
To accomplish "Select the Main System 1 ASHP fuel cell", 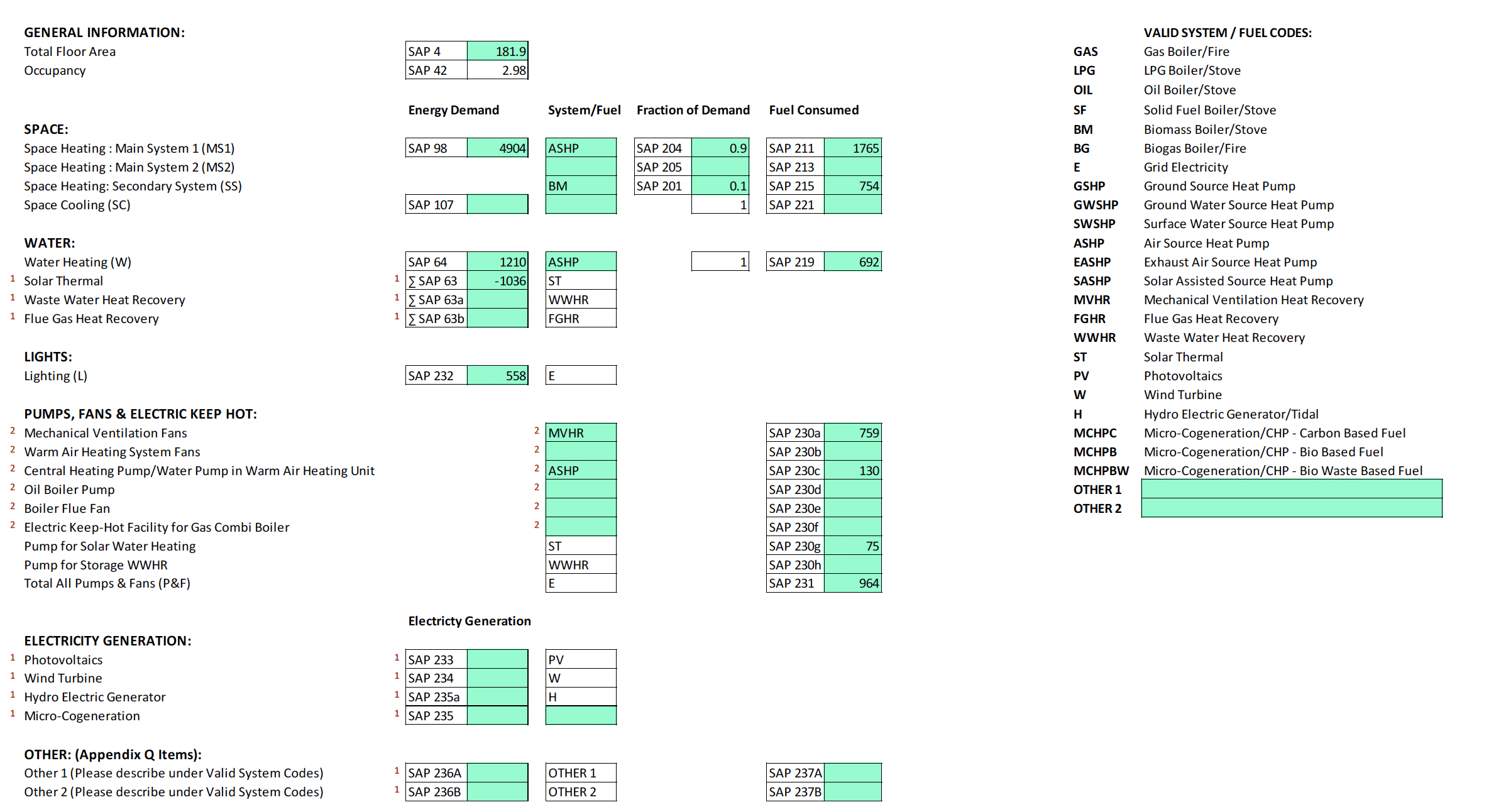I will [581, 148].
